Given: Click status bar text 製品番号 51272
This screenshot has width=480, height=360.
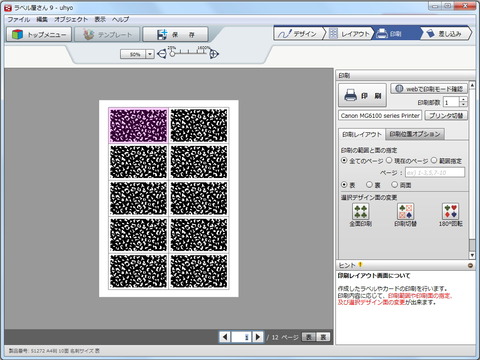Looking at the screenshot, I should tap(54, 351).
